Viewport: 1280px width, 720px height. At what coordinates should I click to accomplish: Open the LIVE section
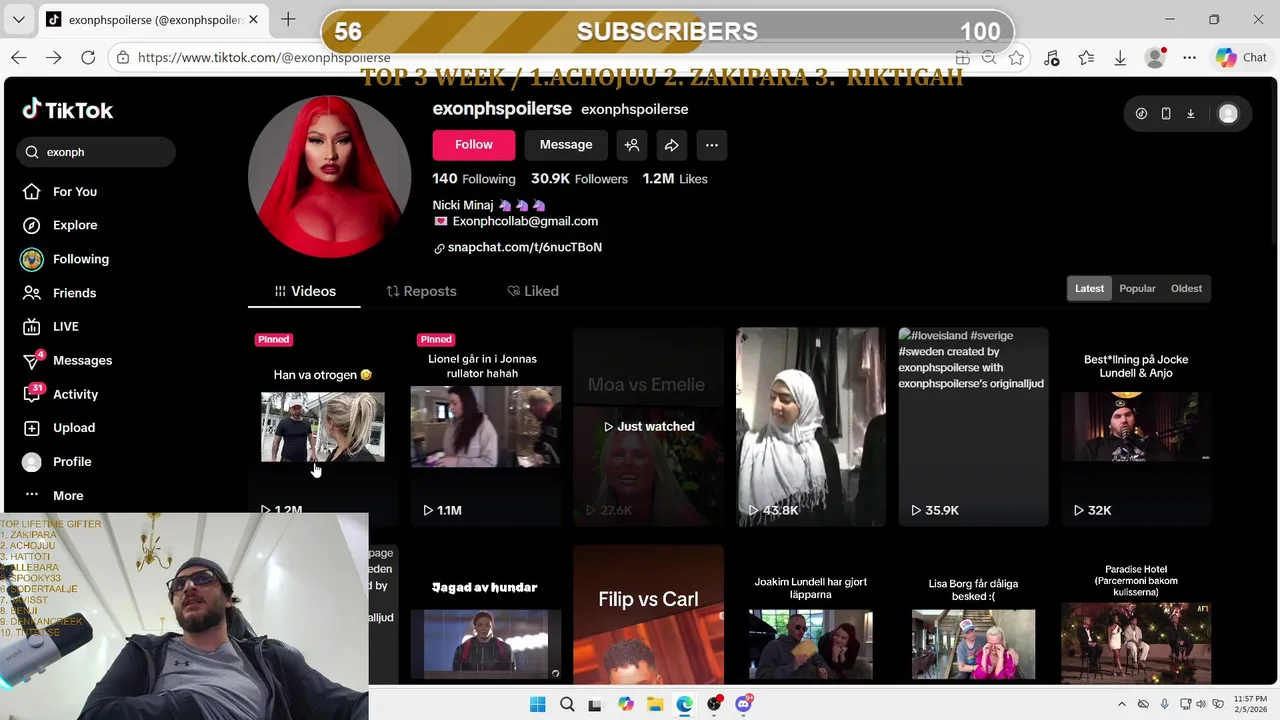pyautogui.click(x=51, y=327)
